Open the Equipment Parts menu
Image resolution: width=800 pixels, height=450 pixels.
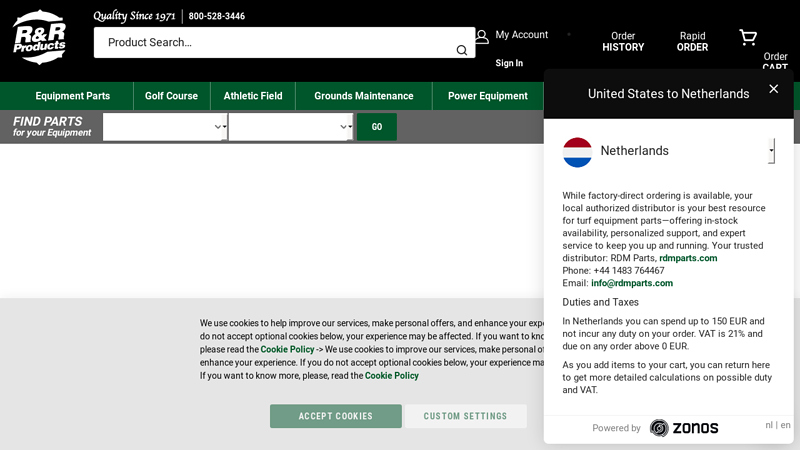tap(72, 96)
